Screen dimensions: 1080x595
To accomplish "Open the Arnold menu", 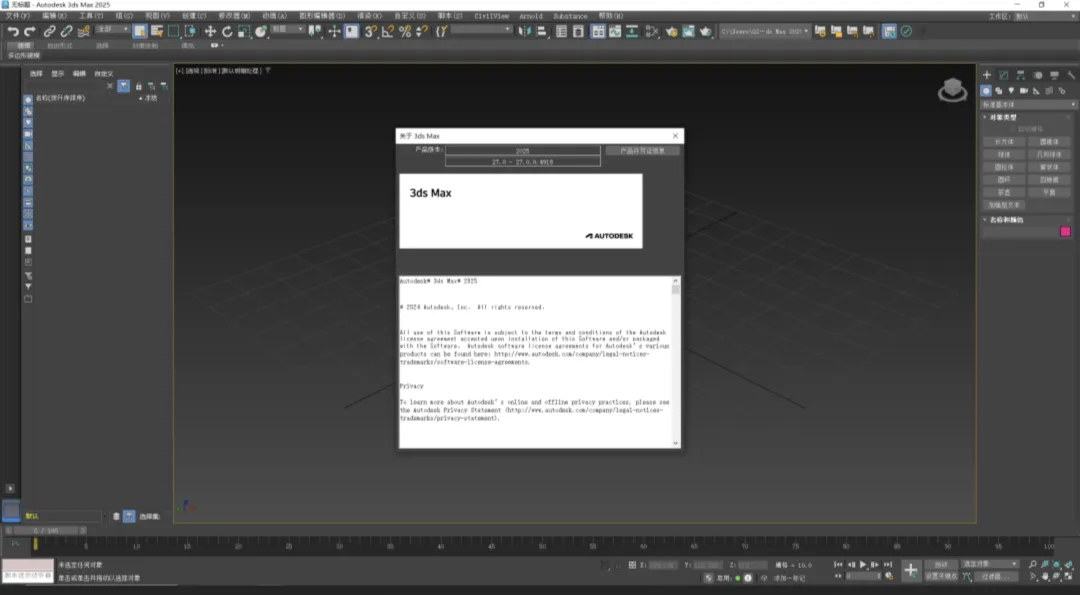I will pos(531,16).
